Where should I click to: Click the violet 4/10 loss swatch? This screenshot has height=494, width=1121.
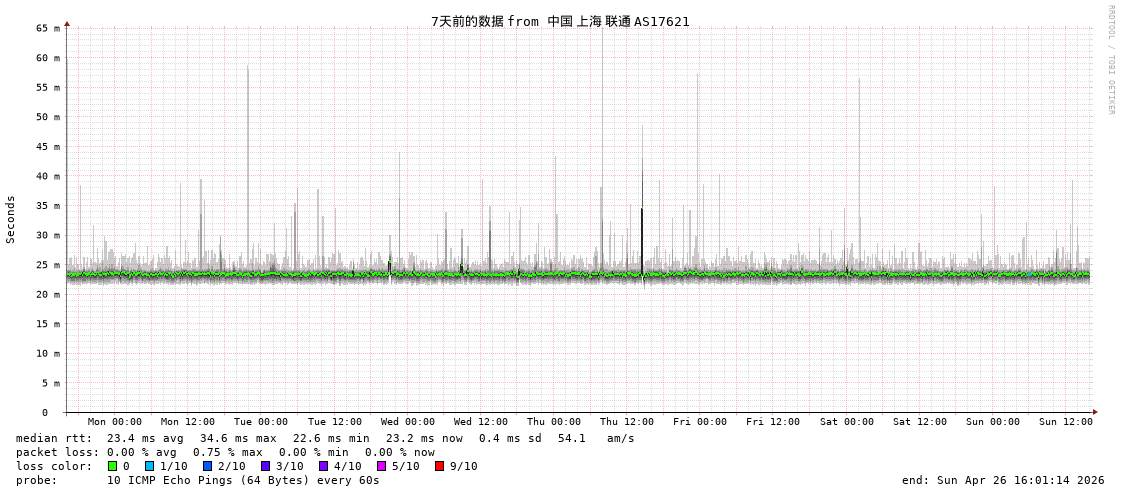coord(323,466)
